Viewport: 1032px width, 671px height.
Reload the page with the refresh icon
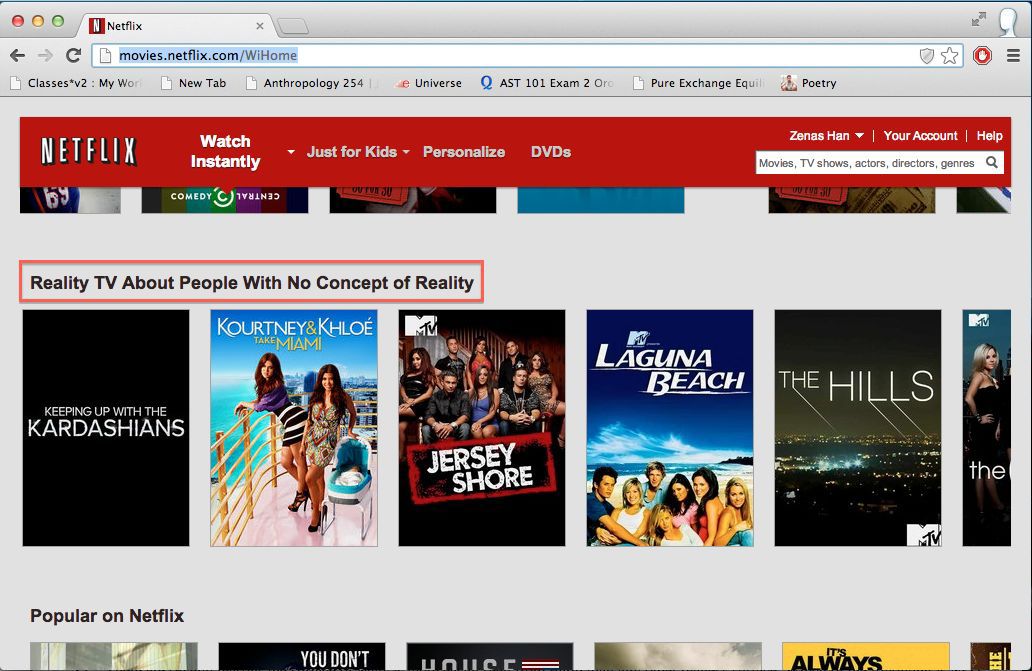coord(73,56)
